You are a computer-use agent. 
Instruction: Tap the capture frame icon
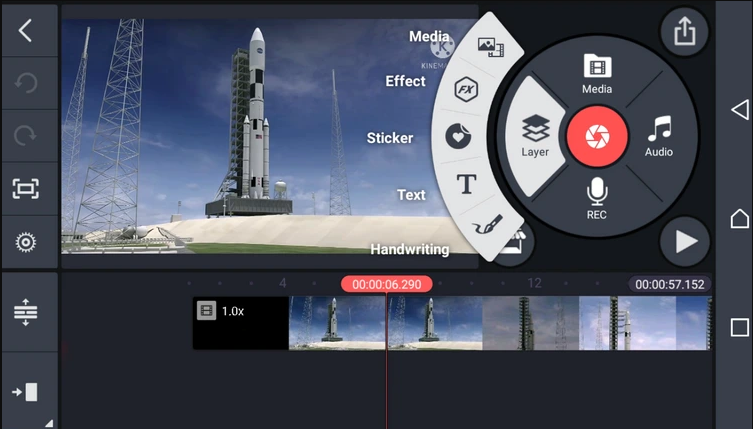(26, 189)
